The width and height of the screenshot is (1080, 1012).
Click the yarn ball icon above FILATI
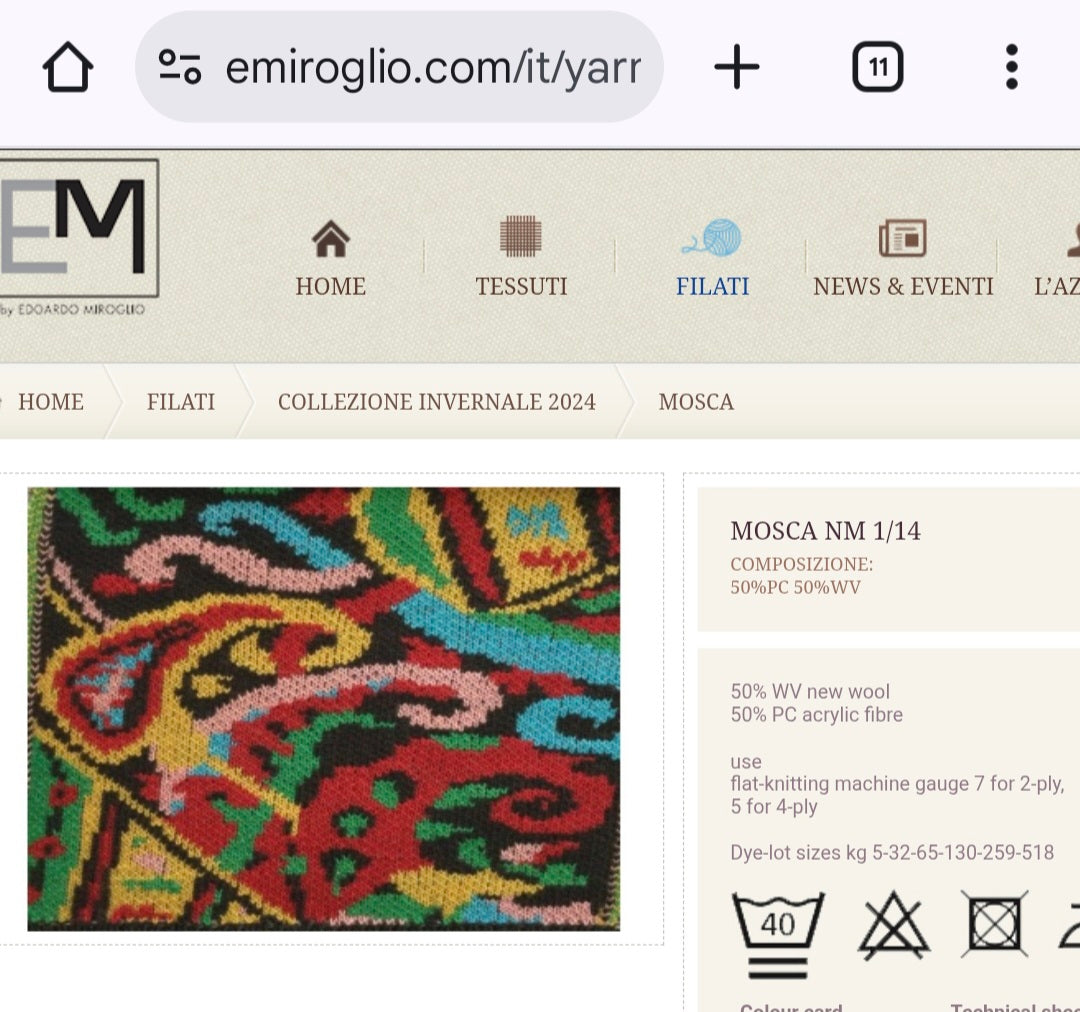[x=712, y=238]
